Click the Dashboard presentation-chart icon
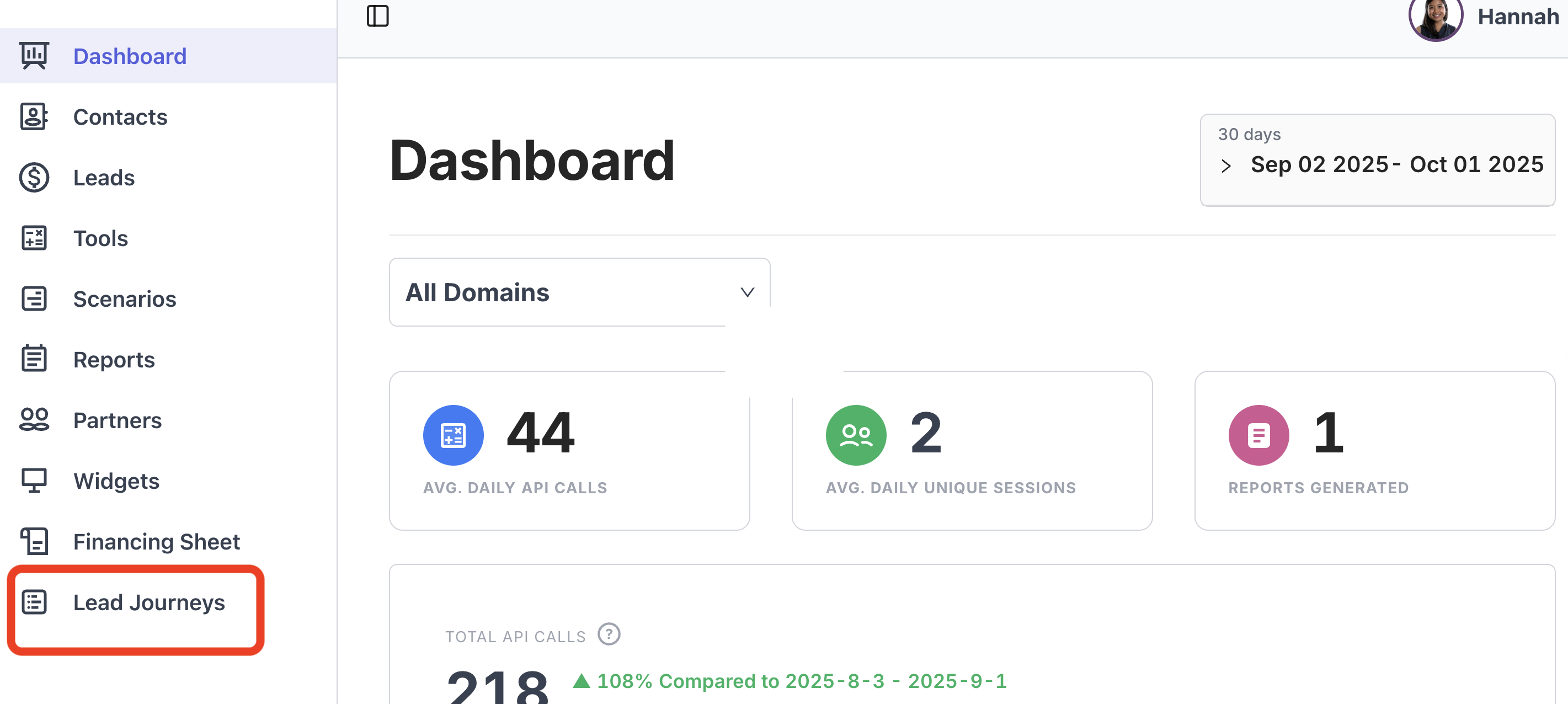This screenshot has width=1568, height=704. click(x=34, y=55)
